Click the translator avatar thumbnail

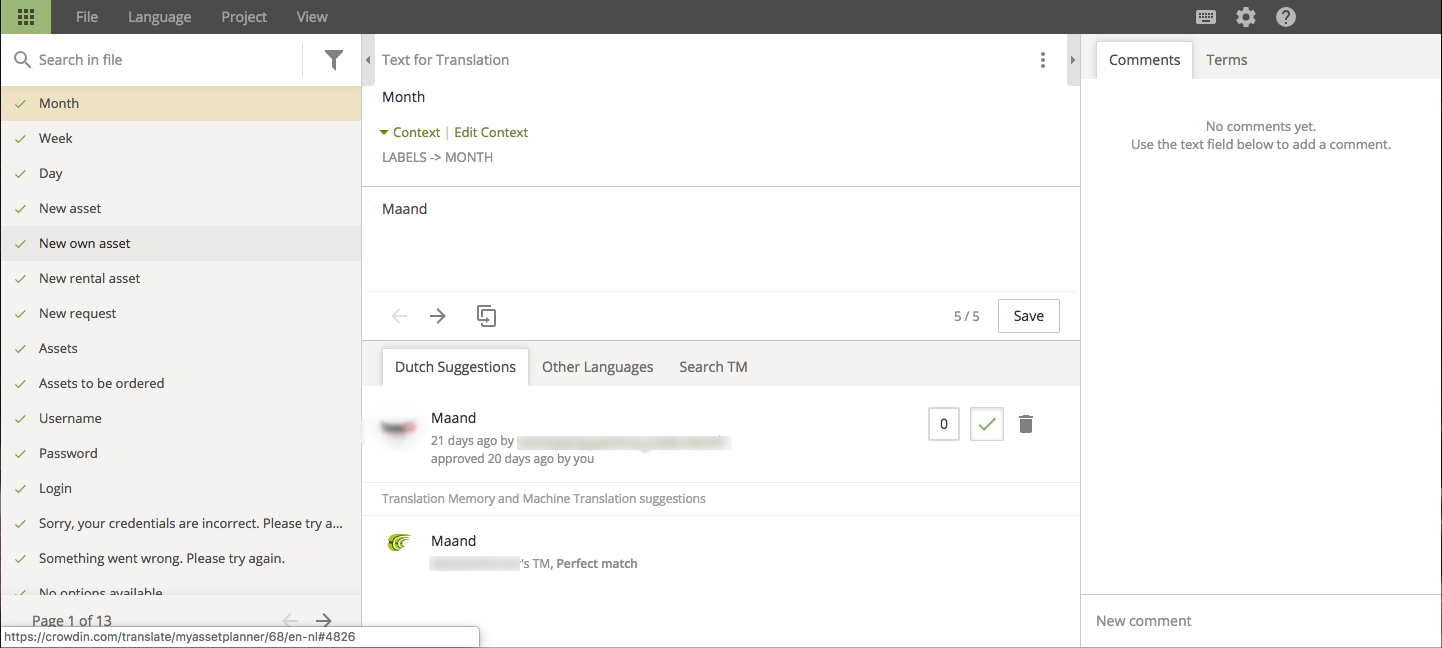[398, 430]
